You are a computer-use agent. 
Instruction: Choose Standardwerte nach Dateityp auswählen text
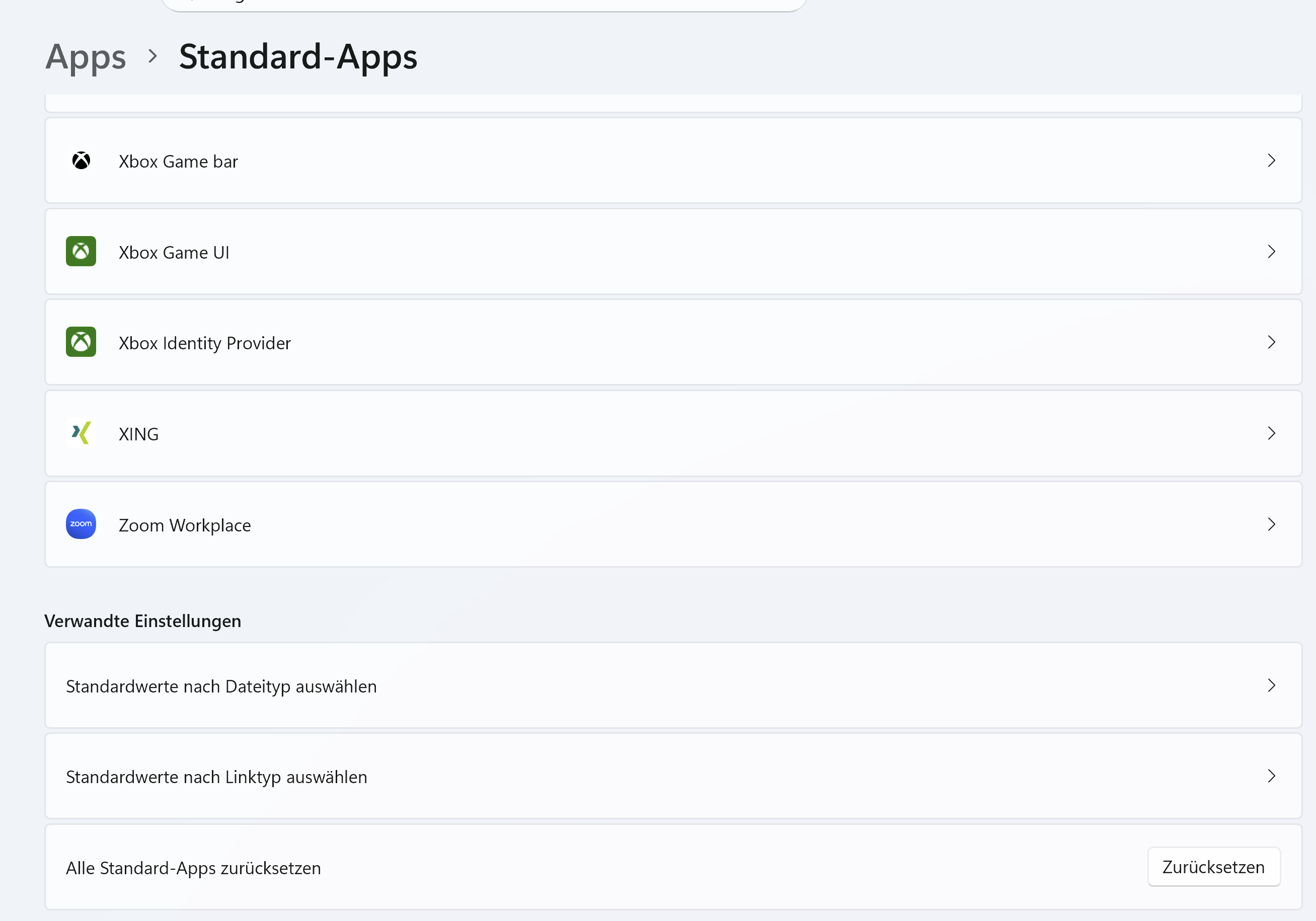coord(221,686)
